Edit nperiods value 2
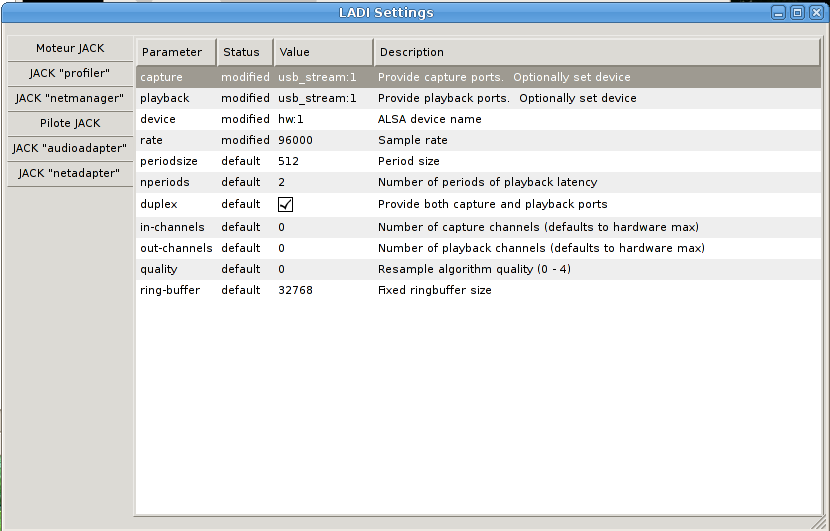Image resolution: width=830 pixels, height=531 pixels. (x=282, y=182)
